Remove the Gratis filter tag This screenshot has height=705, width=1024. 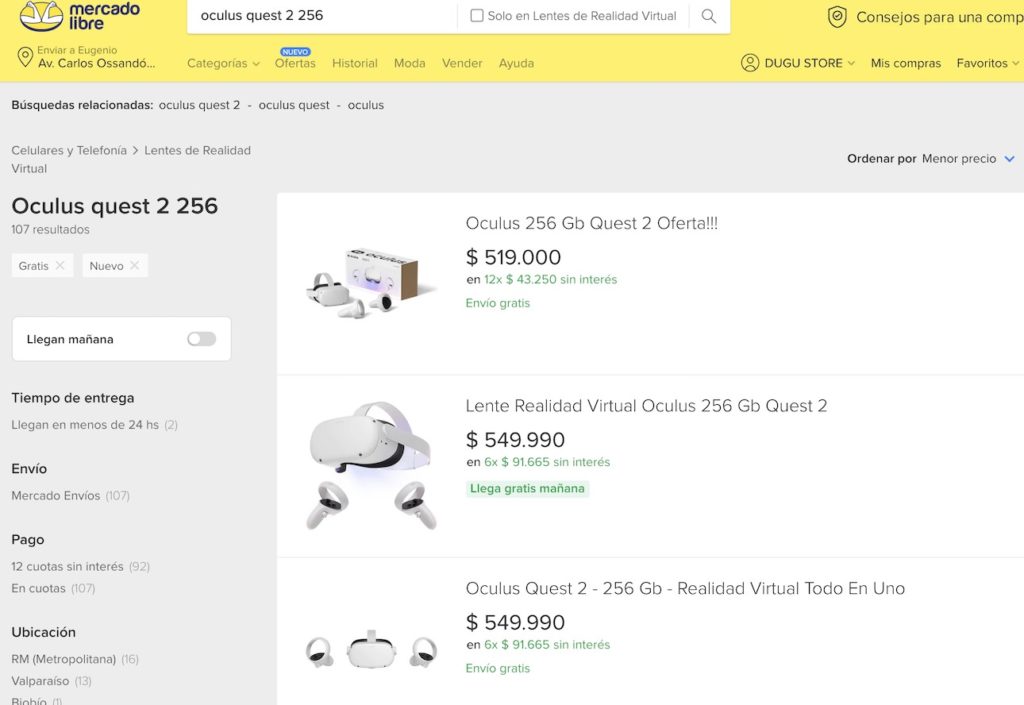(60, 266)
